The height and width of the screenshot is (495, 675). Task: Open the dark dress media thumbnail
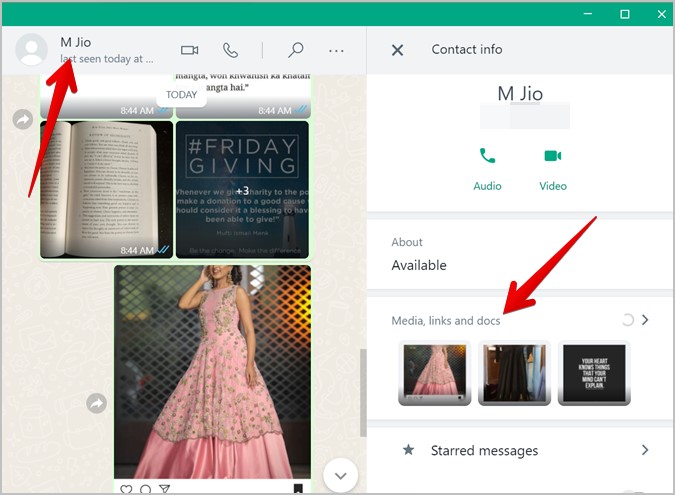pyautogui.click(x=514, y=373)
